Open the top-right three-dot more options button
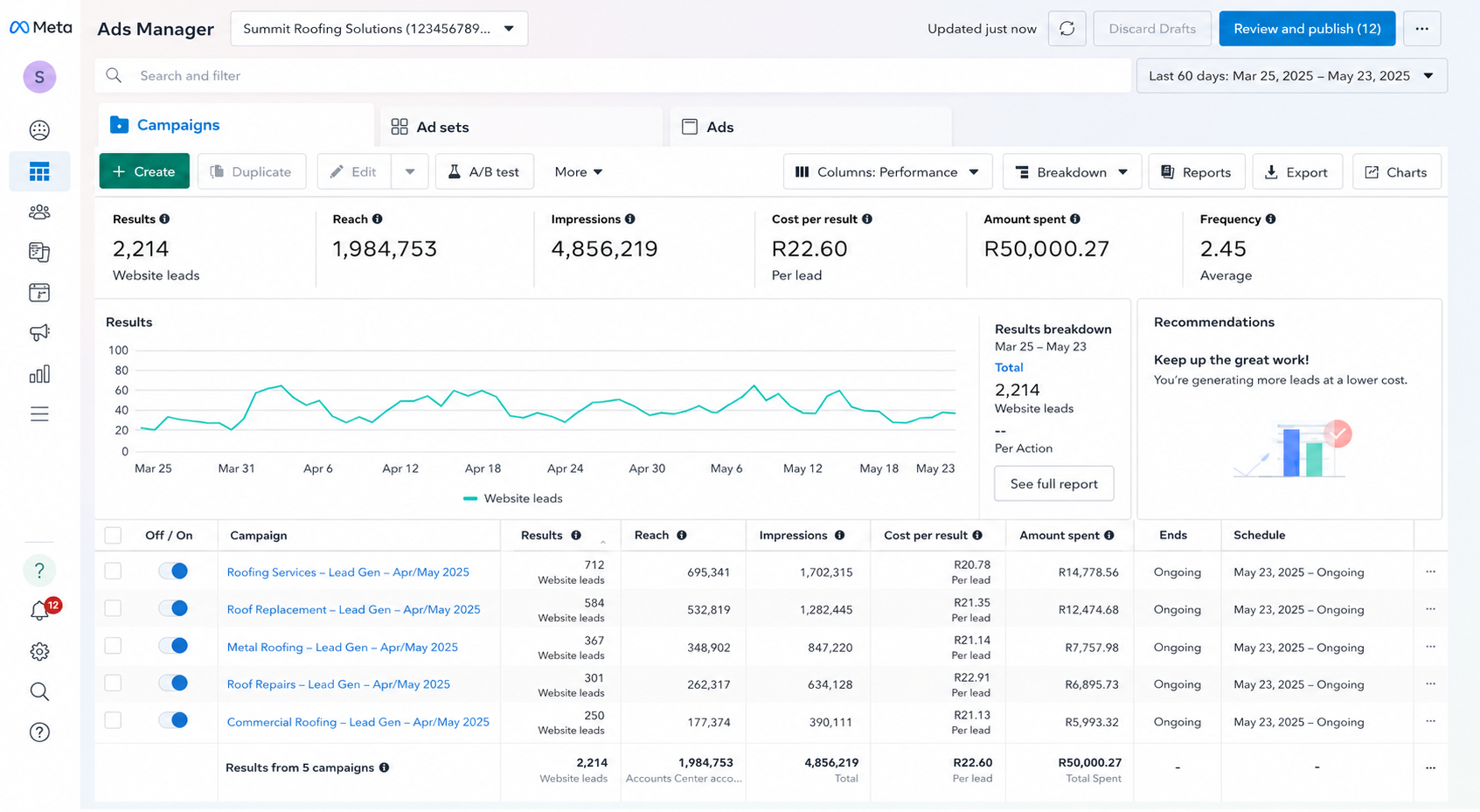The width and height of the screenshot is (1480, 812). 1422,29
